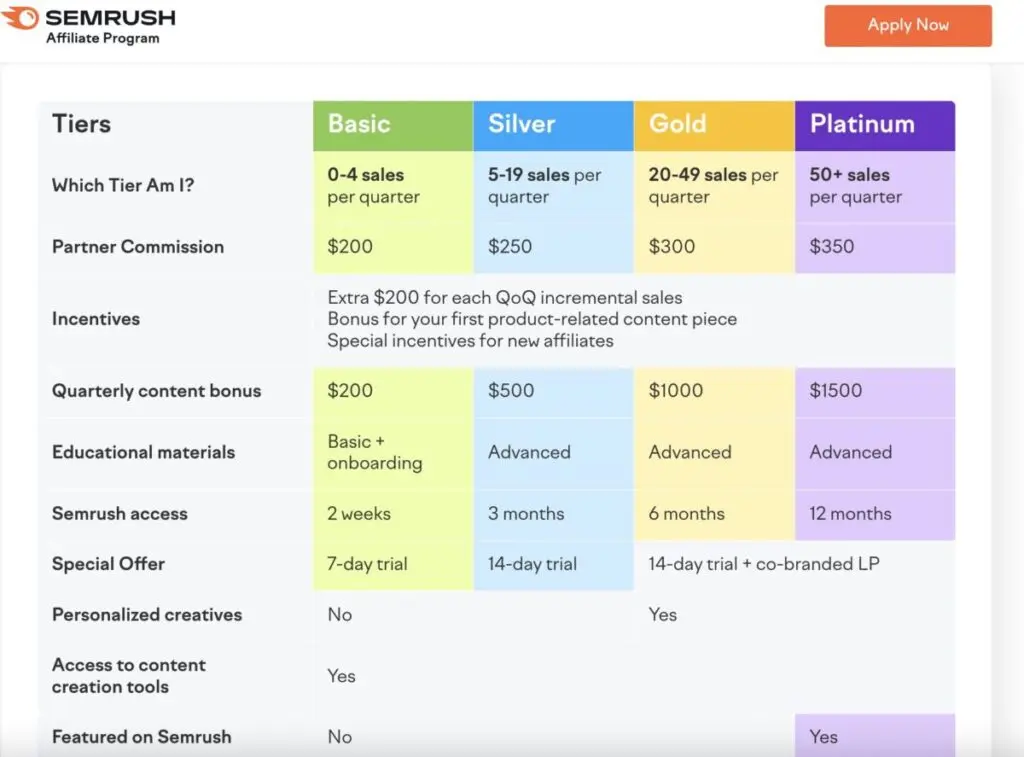Select the blue Silver tier header

(552, 125)
